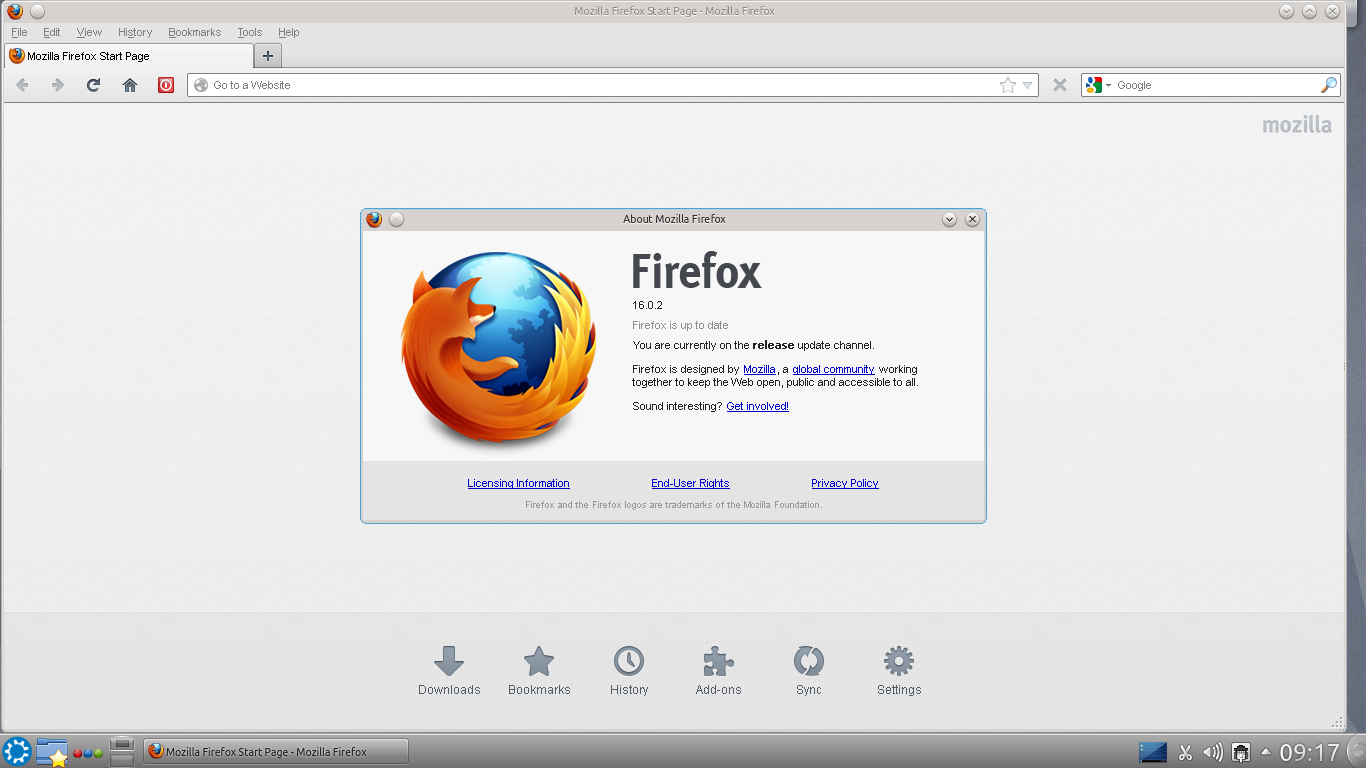This screenshot has height=768, width=1366.
Task: Open History from the start page
Action: point(629,670)
